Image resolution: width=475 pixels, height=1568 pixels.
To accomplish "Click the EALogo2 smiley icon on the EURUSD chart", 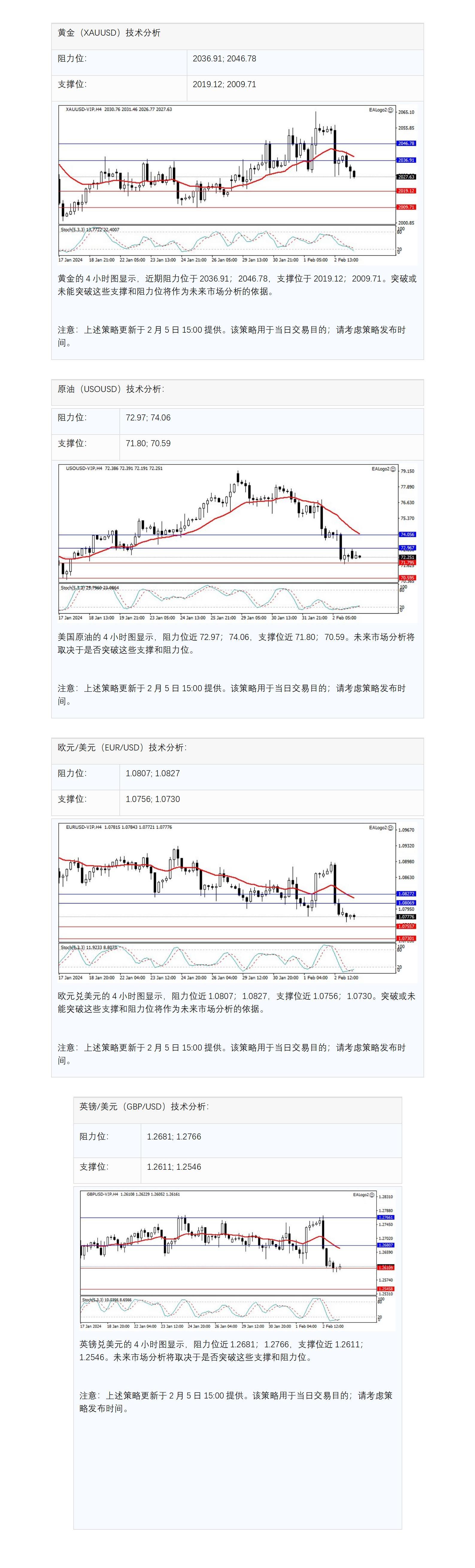I will (x=391, y=828).
